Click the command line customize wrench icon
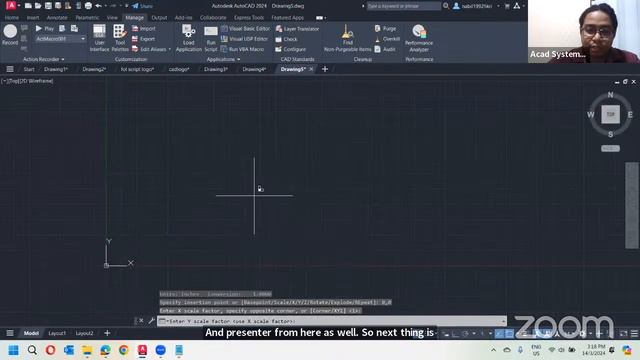 151,321
